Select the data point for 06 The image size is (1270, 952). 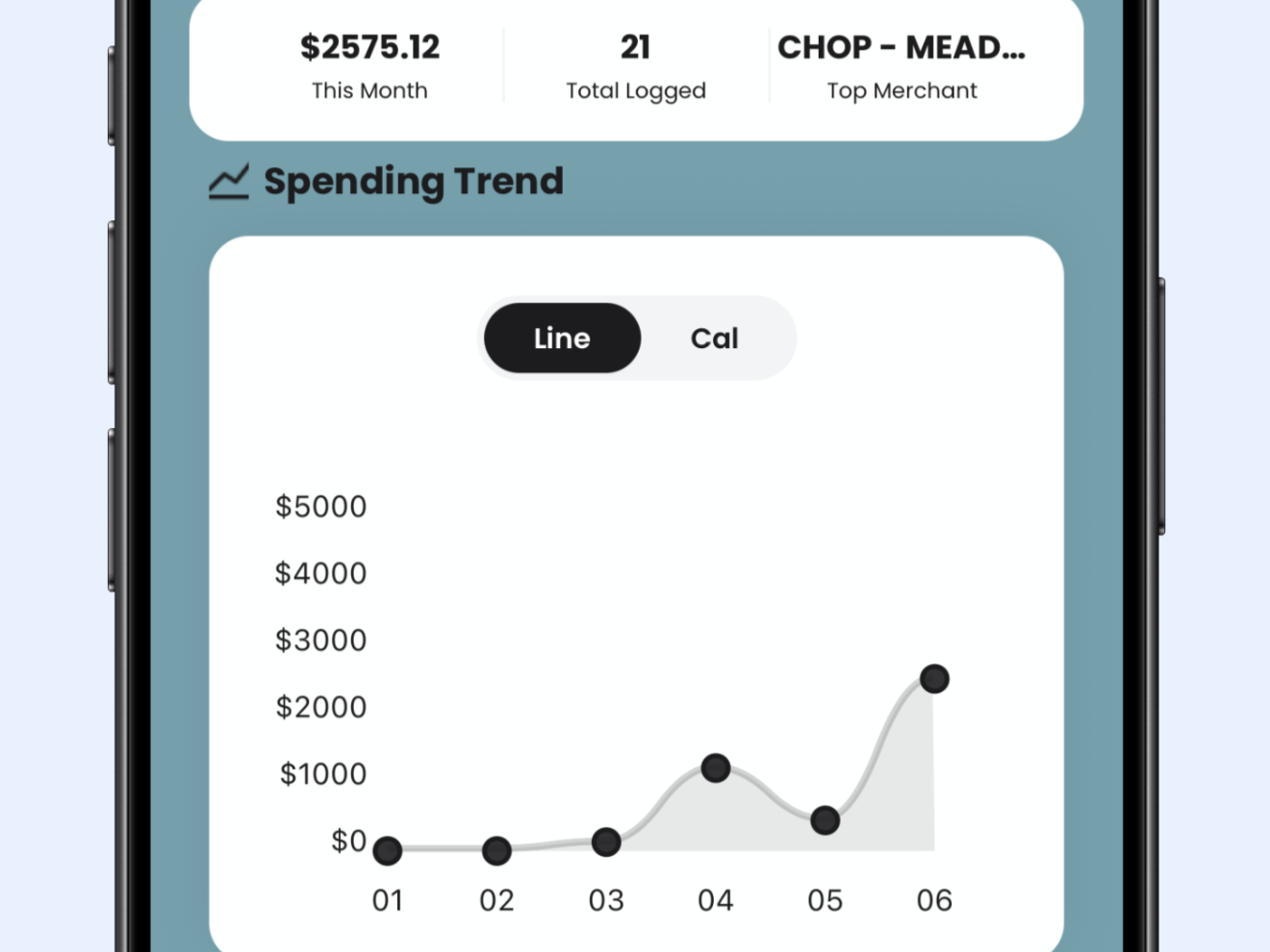(x=934, y=679)
